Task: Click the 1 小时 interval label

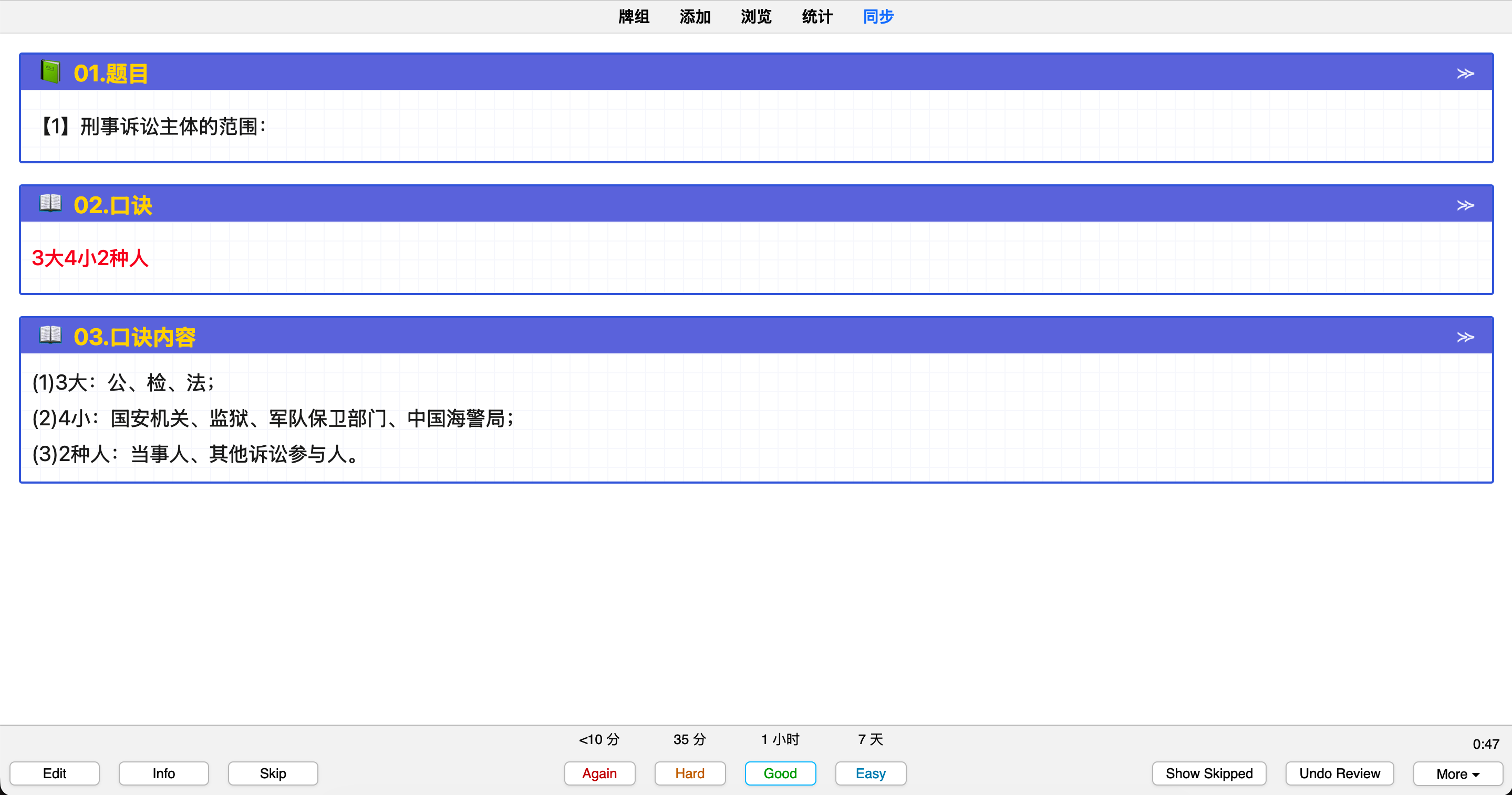Action: (x=780, y=739)
